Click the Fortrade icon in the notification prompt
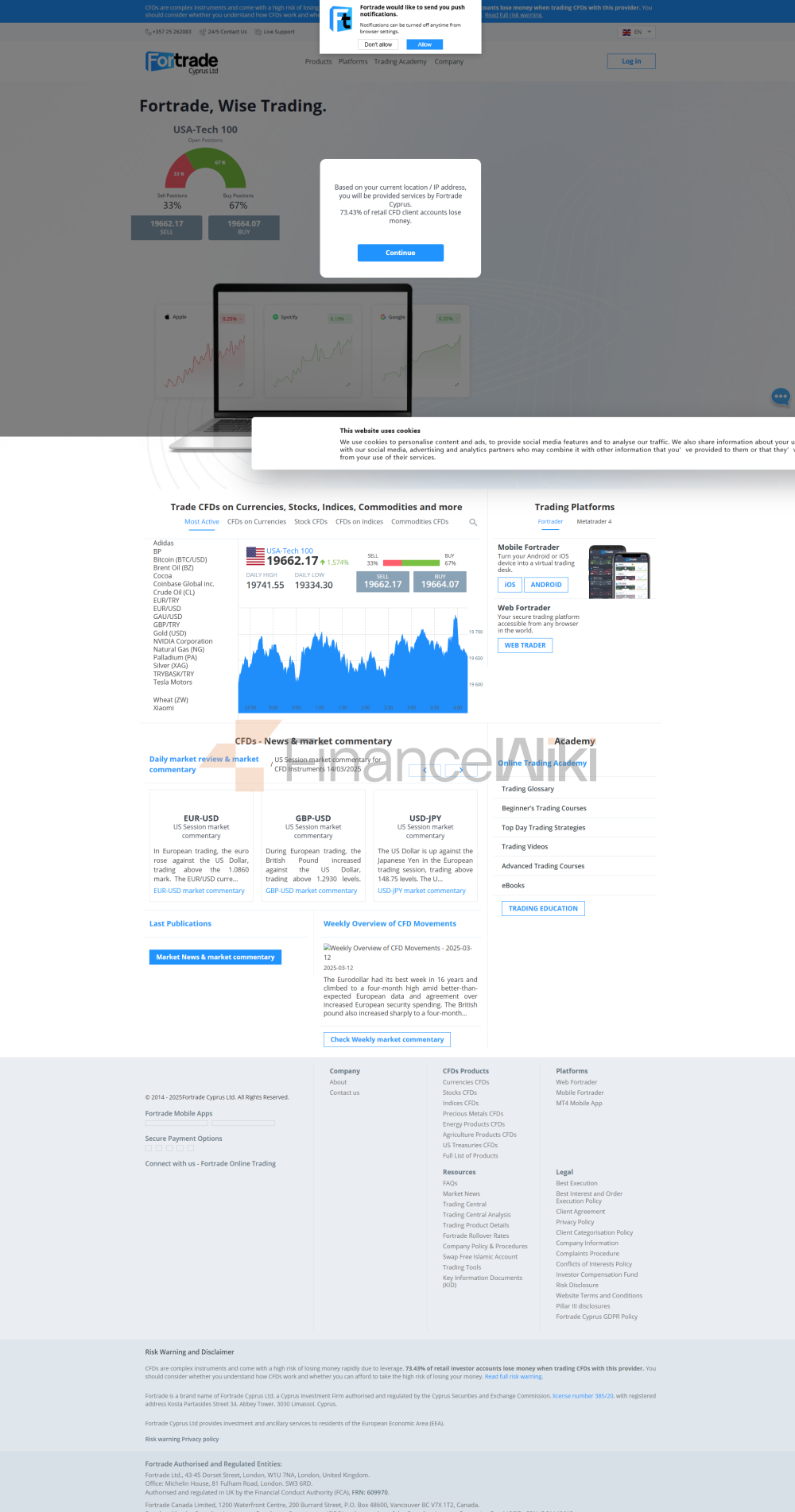 [342, 18]
